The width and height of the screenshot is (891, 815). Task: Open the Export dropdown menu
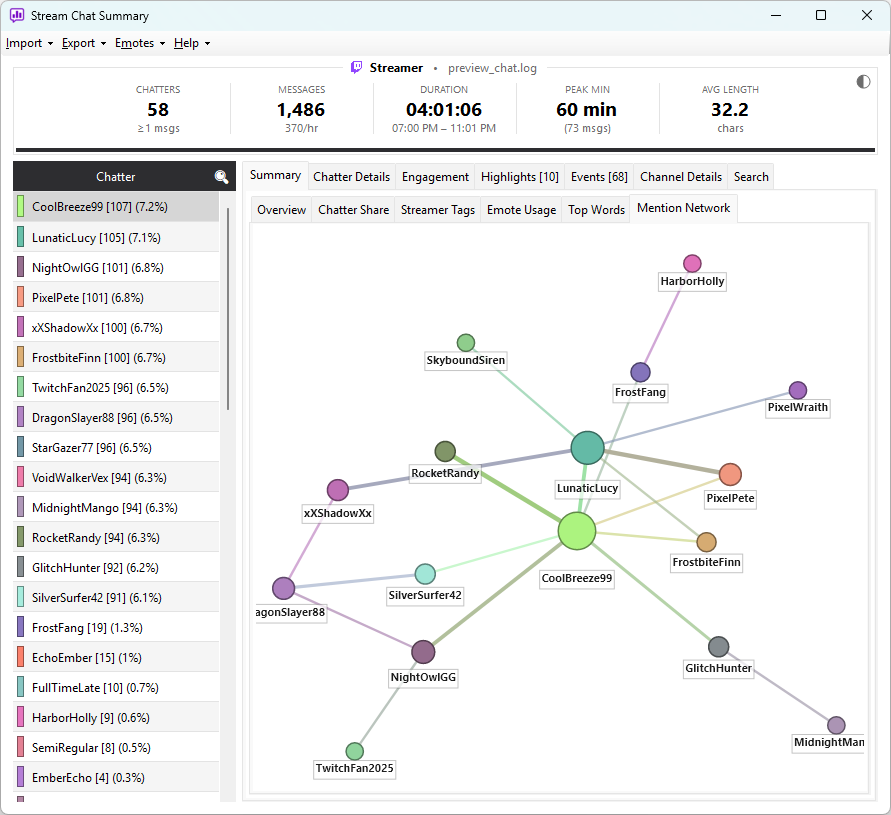[x=84, y=43]
